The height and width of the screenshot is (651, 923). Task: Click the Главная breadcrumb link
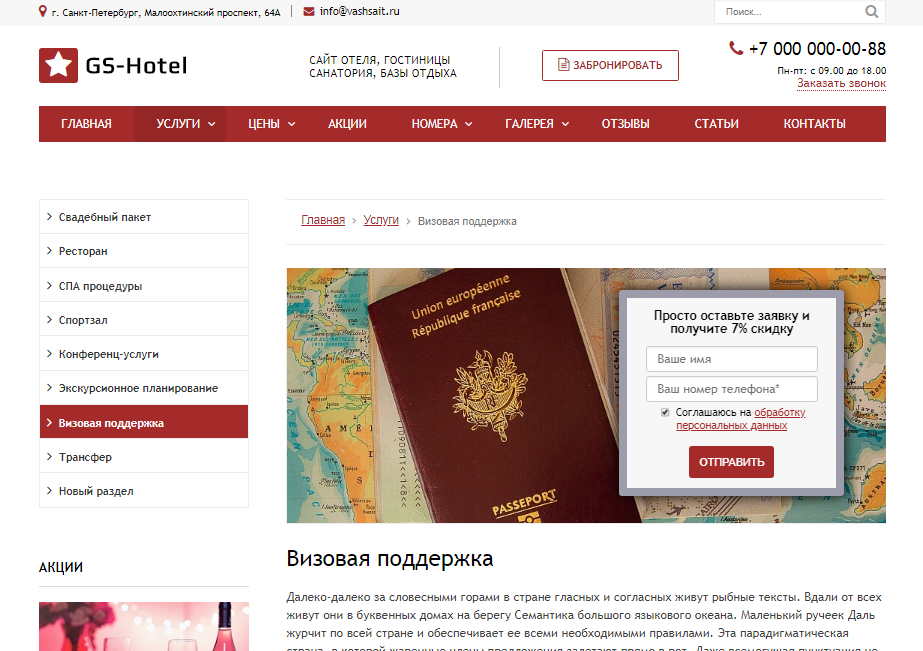pyautogui.click(x=323, y=220)
